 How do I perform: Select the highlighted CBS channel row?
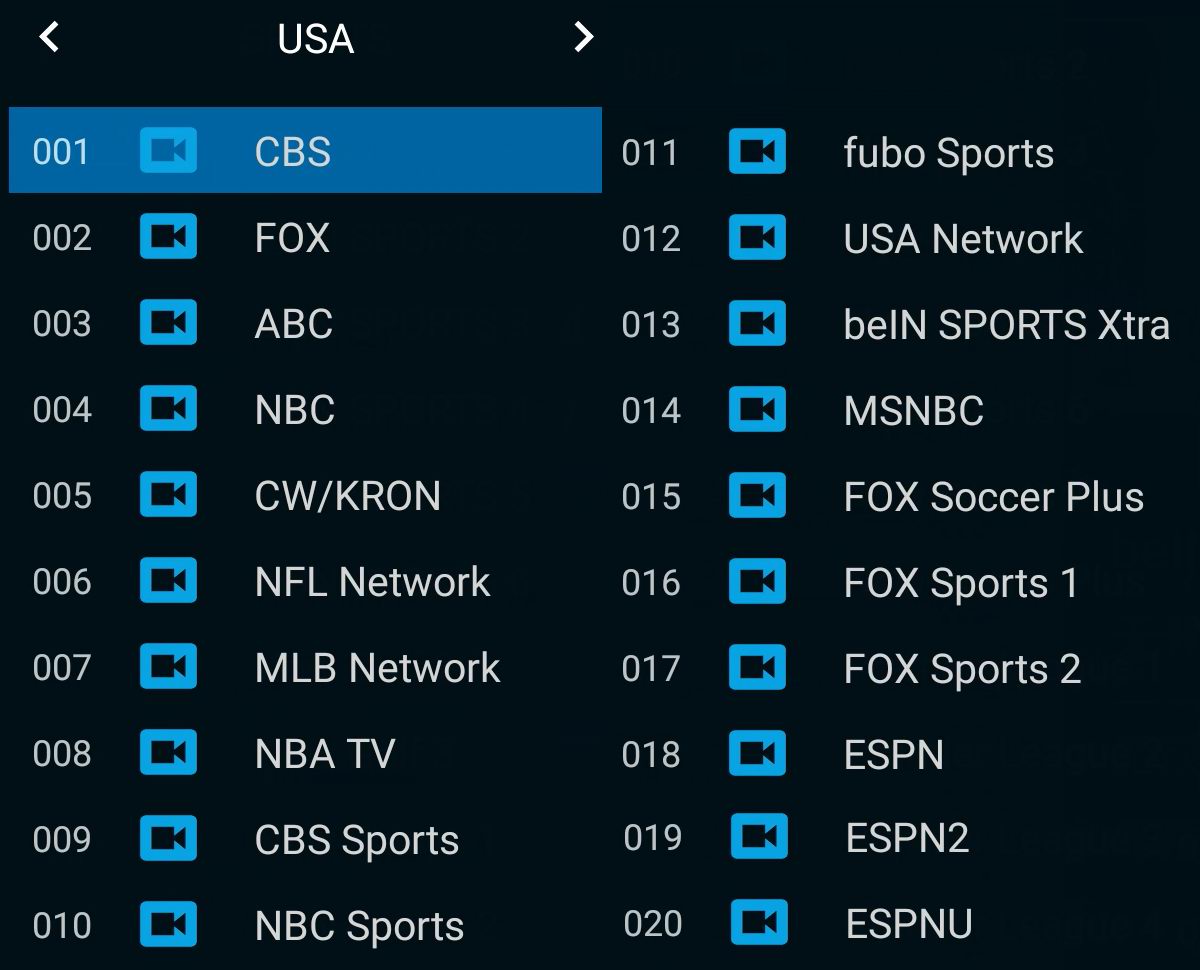pos(300,151)
